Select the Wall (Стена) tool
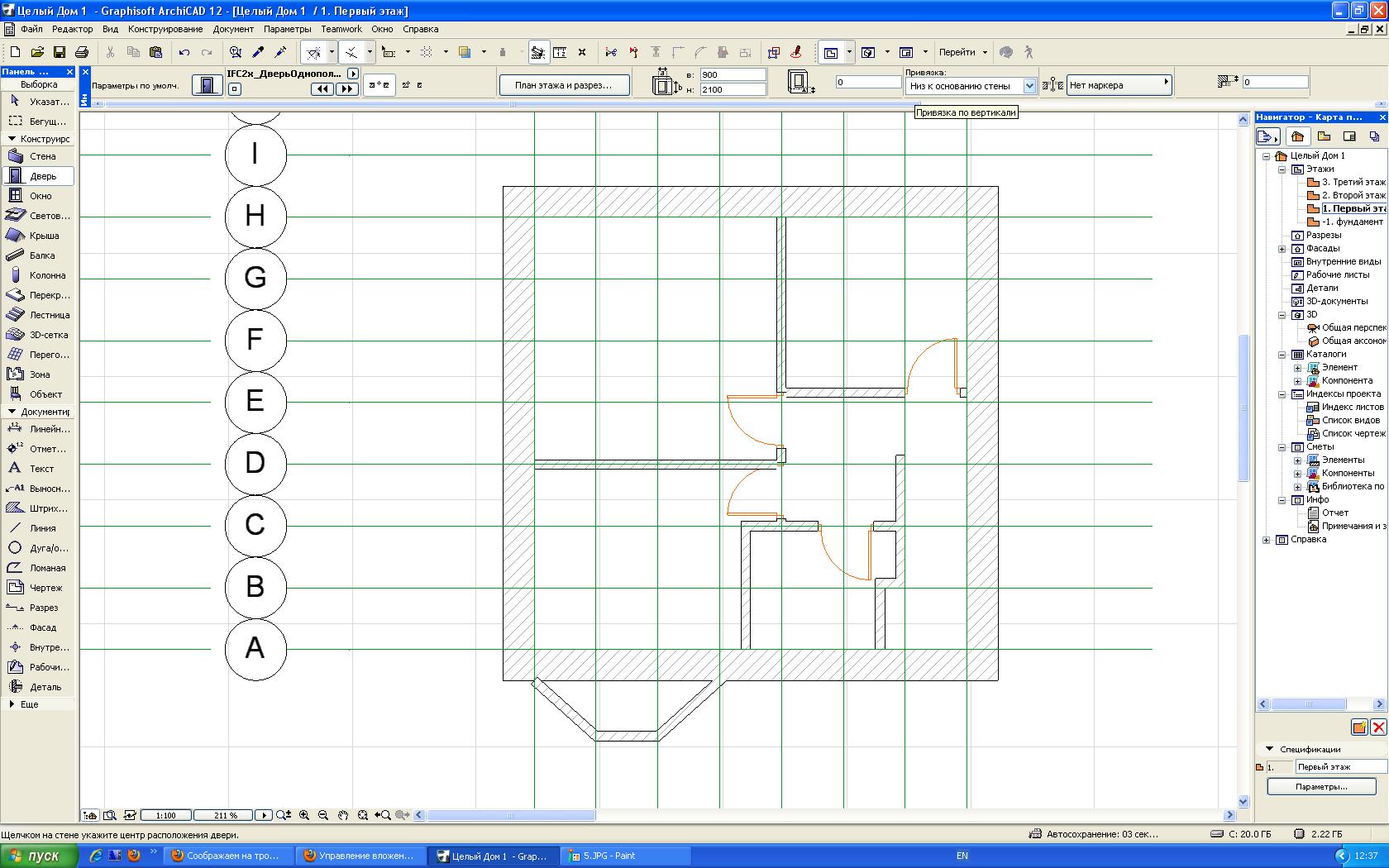Viewport: 1389px width, 868px height. click(x=38, y=156)
